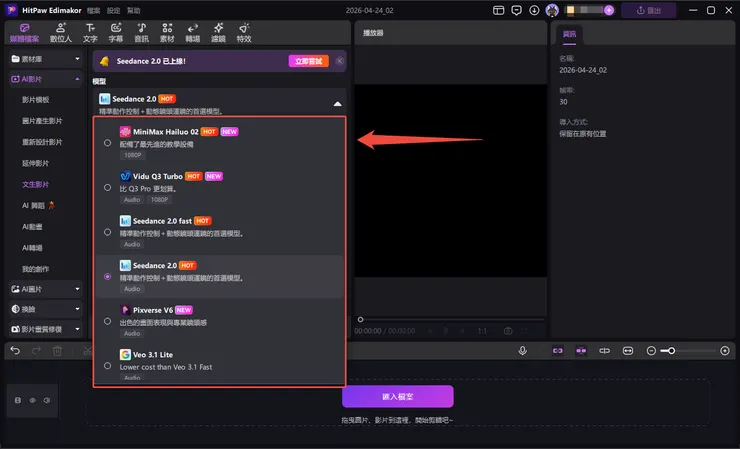This screenshot has height=449, width=740.
Task: Expand the 素材庫 sidebar section arrow
Action: (77, 59)
